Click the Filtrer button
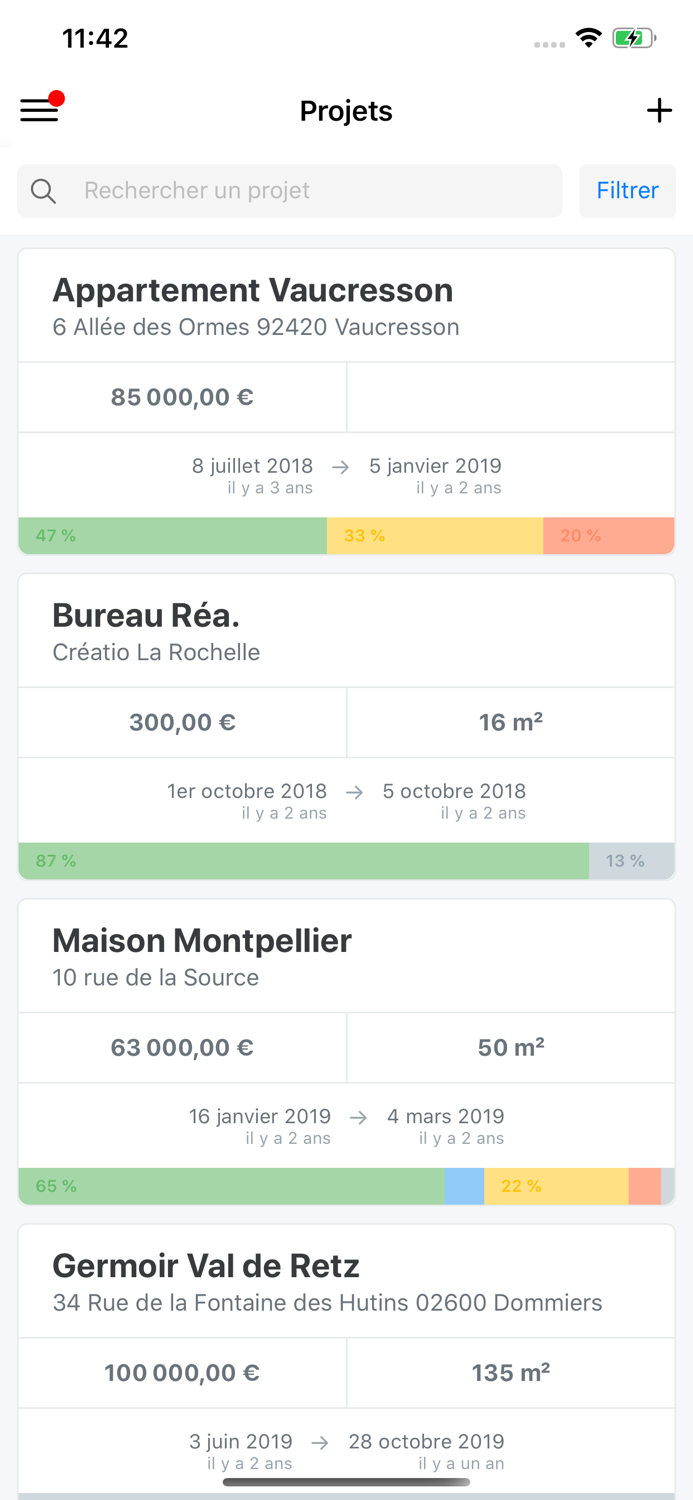 (x=627, y=191)
